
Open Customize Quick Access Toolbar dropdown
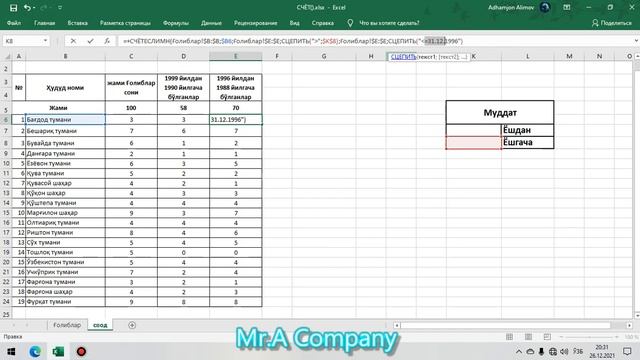(60, 8)
